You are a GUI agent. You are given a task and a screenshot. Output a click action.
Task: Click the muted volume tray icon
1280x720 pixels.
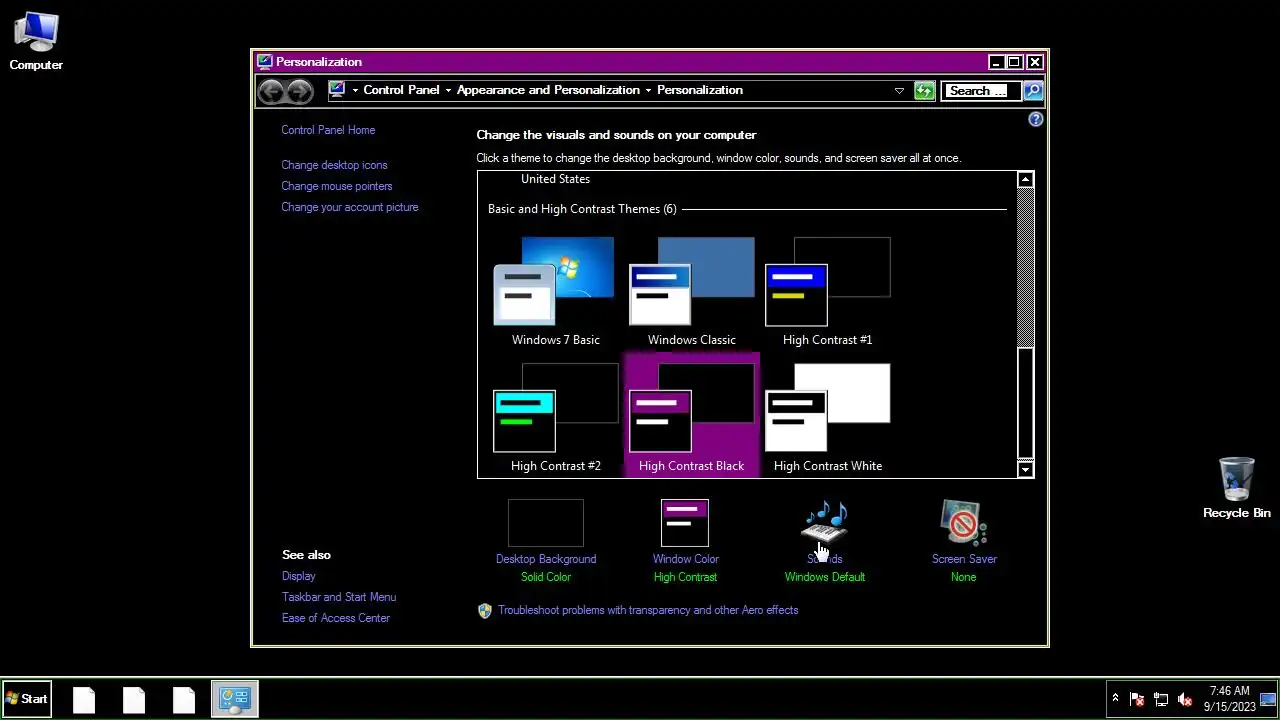[1185, 699]
